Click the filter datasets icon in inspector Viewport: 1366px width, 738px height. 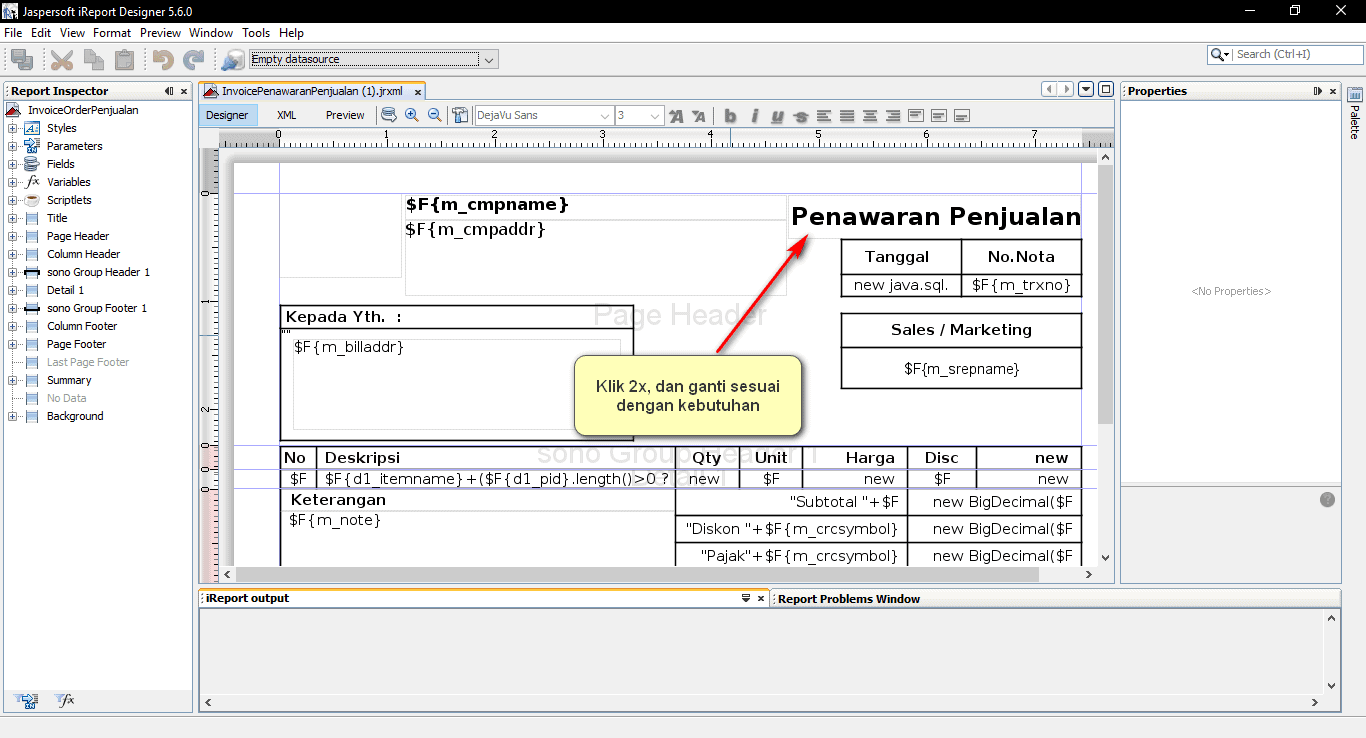[27, 701]
